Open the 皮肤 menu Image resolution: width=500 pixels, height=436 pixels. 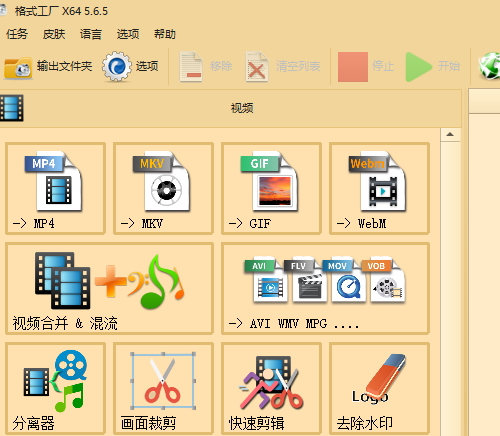point(54,34)
